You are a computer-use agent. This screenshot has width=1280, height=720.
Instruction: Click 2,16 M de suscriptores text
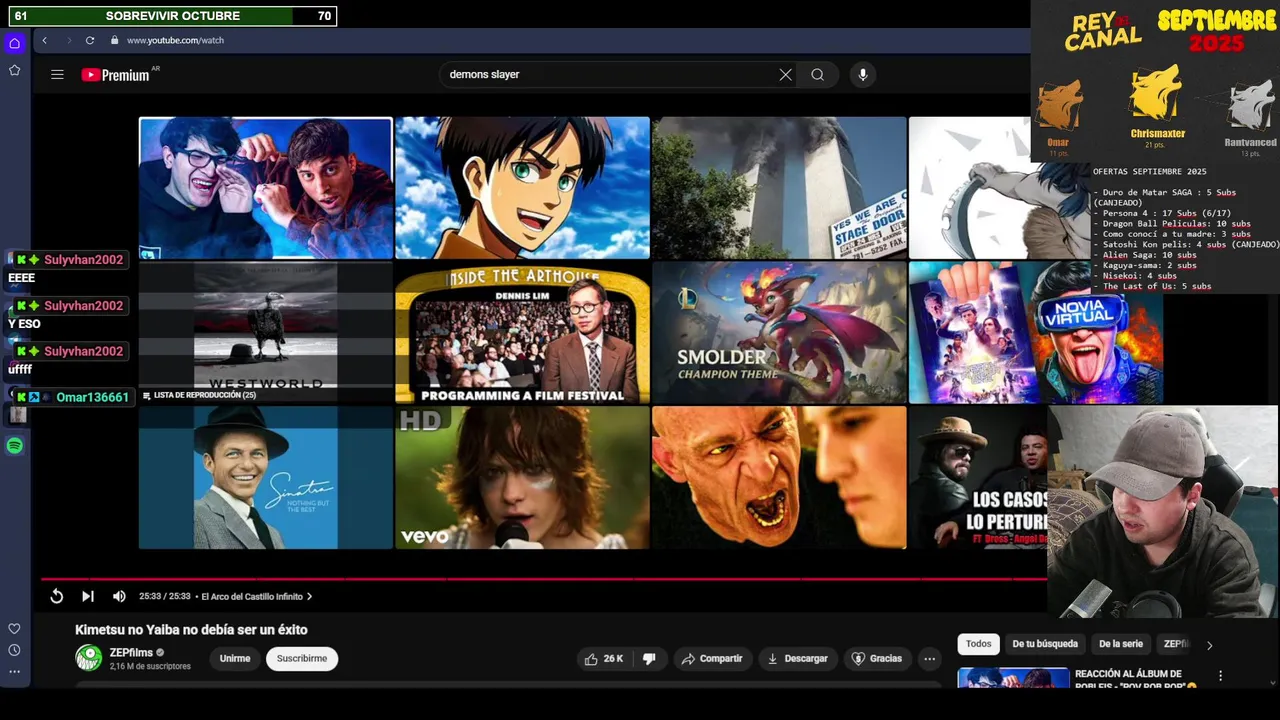coord(150,666)
